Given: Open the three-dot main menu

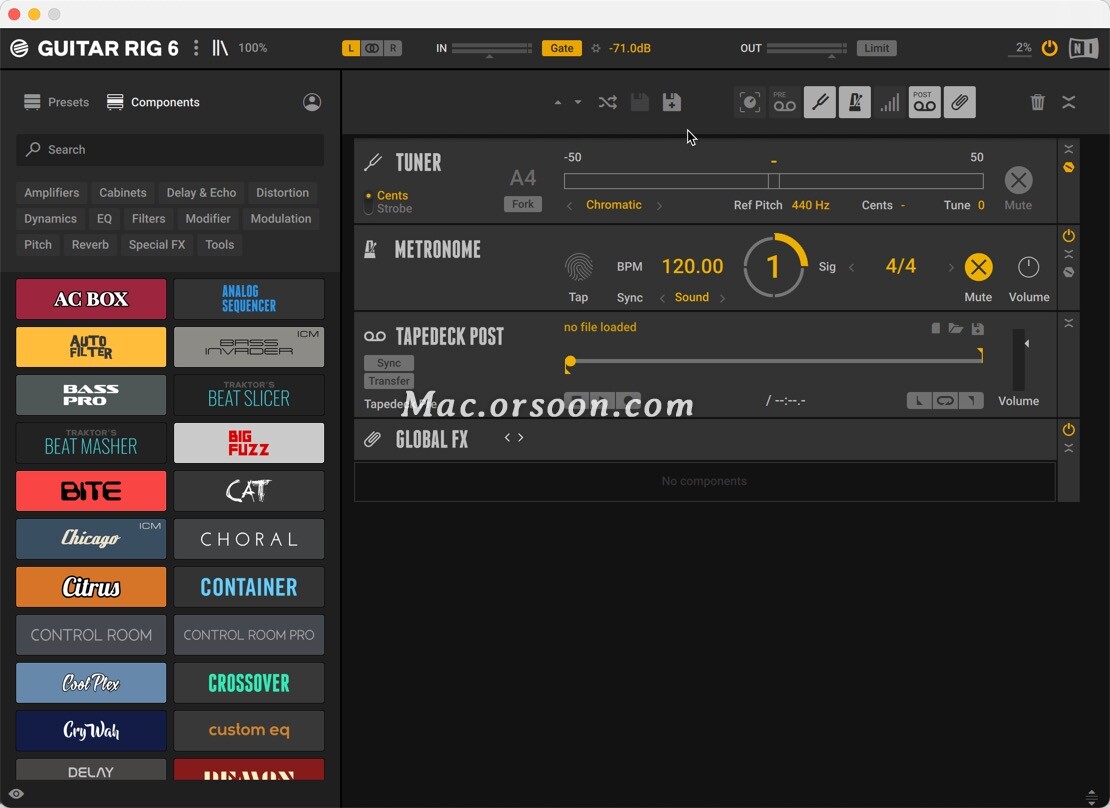Looking at the screenshot, I should pyautogui.click(x=196, y=48).
